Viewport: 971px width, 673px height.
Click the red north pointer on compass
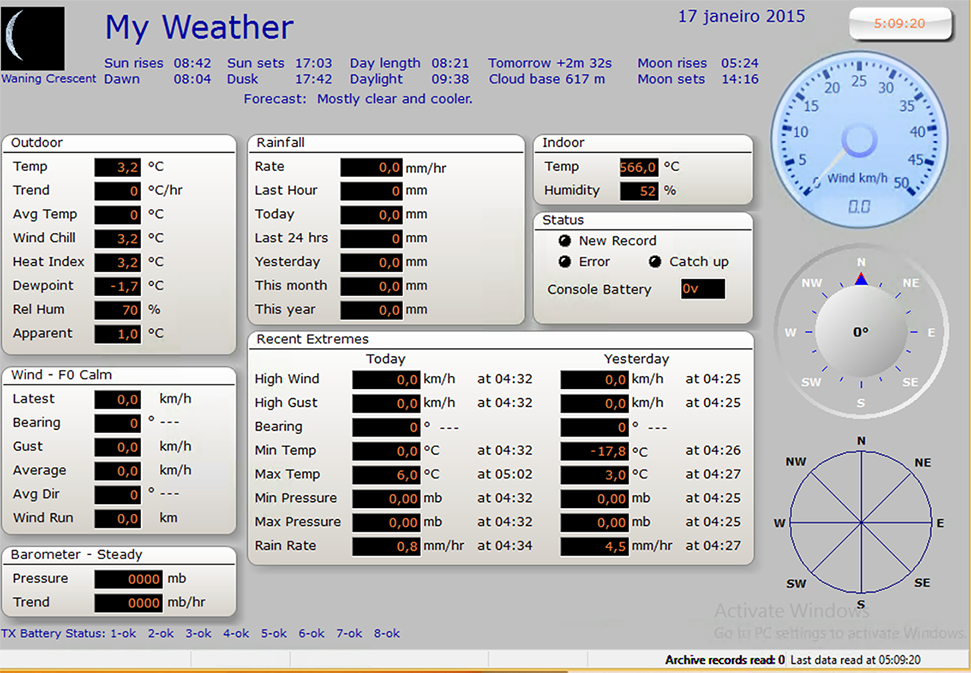[861, 279]
